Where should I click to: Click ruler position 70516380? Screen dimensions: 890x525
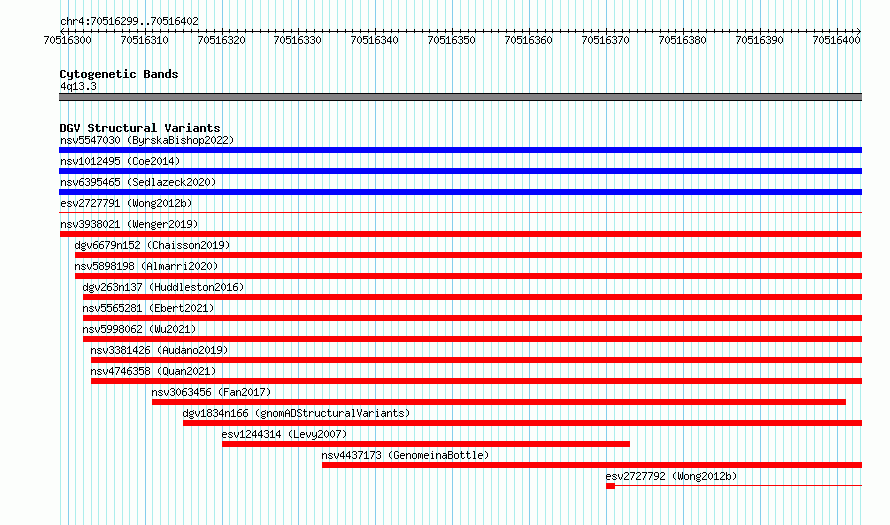(683, 40)
